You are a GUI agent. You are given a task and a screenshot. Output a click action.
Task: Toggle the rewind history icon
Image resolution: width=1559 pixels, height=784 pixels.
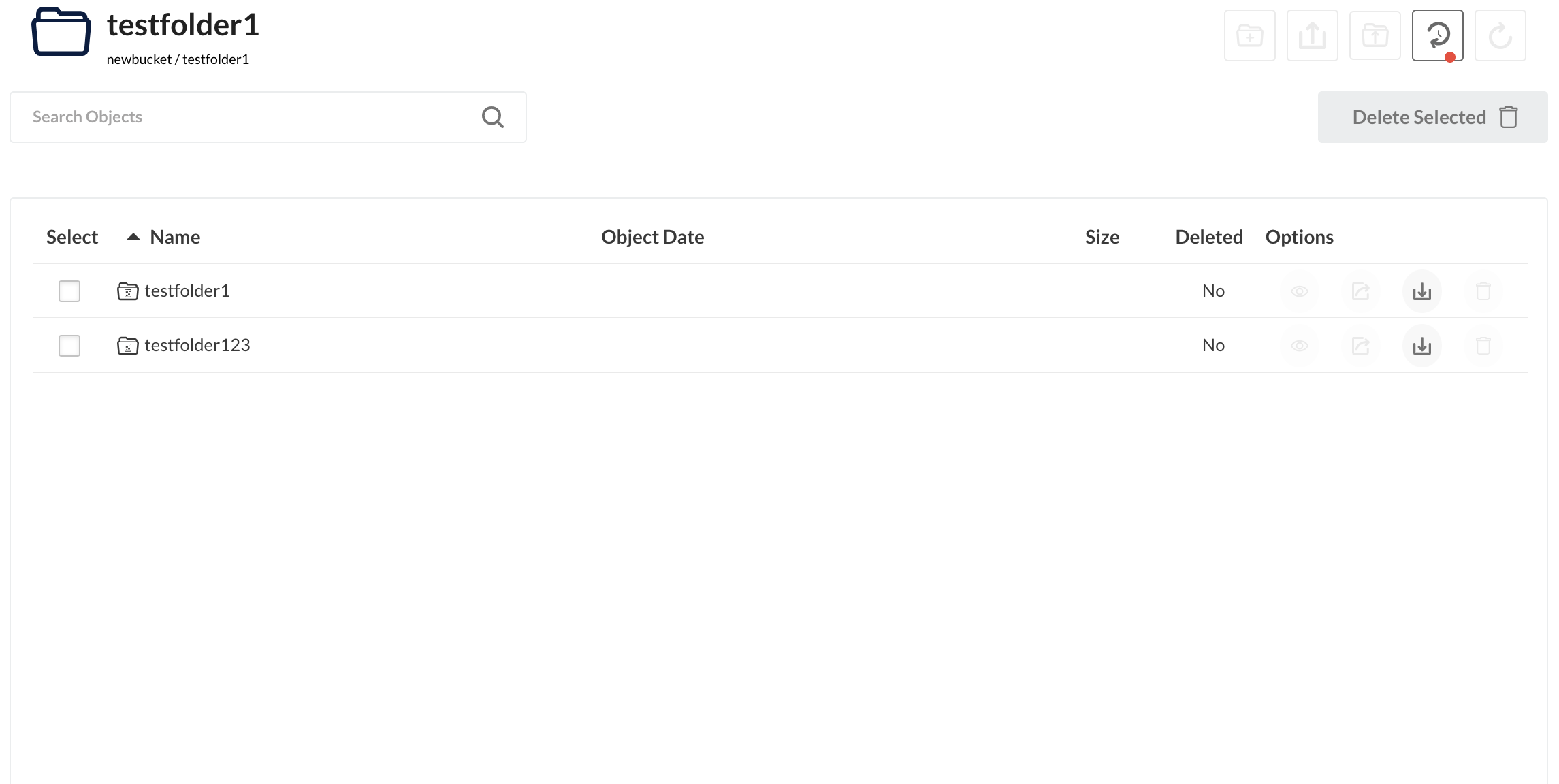(1437, 35)
